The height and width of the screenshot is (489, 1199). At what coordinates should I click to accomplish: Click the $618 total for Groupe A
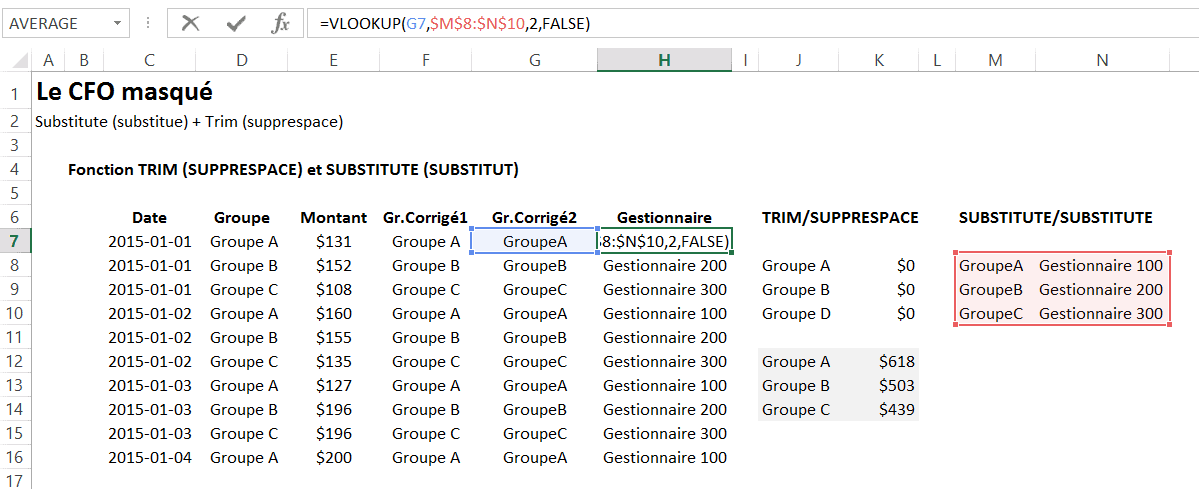[x=896, y=361]
